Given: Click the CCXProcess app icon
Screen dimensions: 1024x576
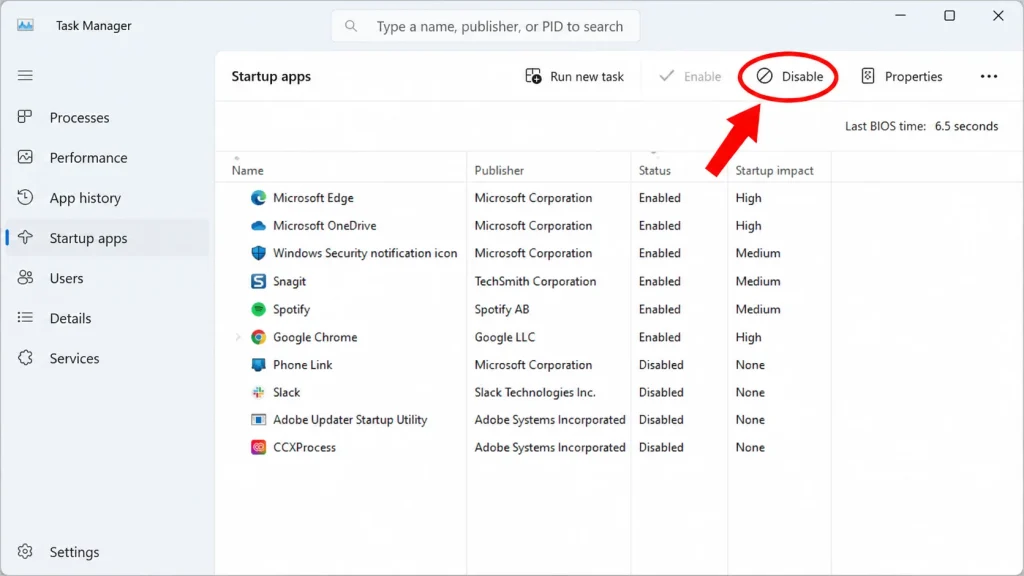Looking at the screenshot, I should [x=259, y=447].
